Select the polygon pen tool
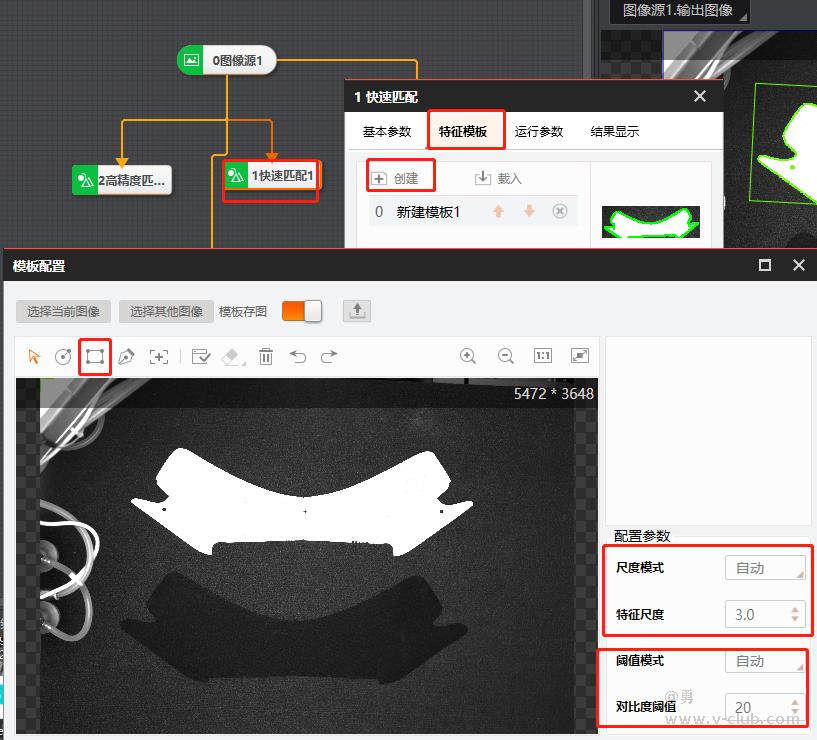The height and width of the screenshot is (740, 817). click(126, 356)
